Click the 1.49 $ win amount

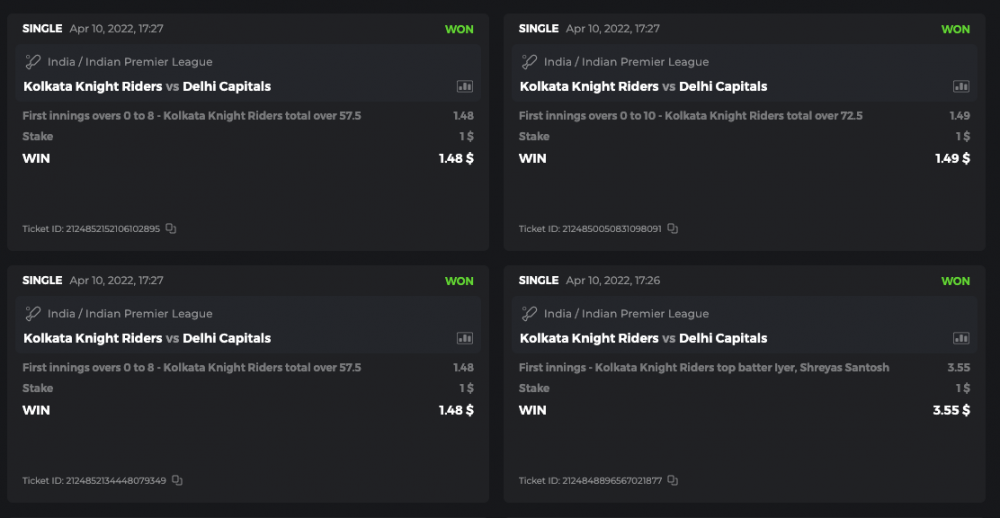pos(951,158)
